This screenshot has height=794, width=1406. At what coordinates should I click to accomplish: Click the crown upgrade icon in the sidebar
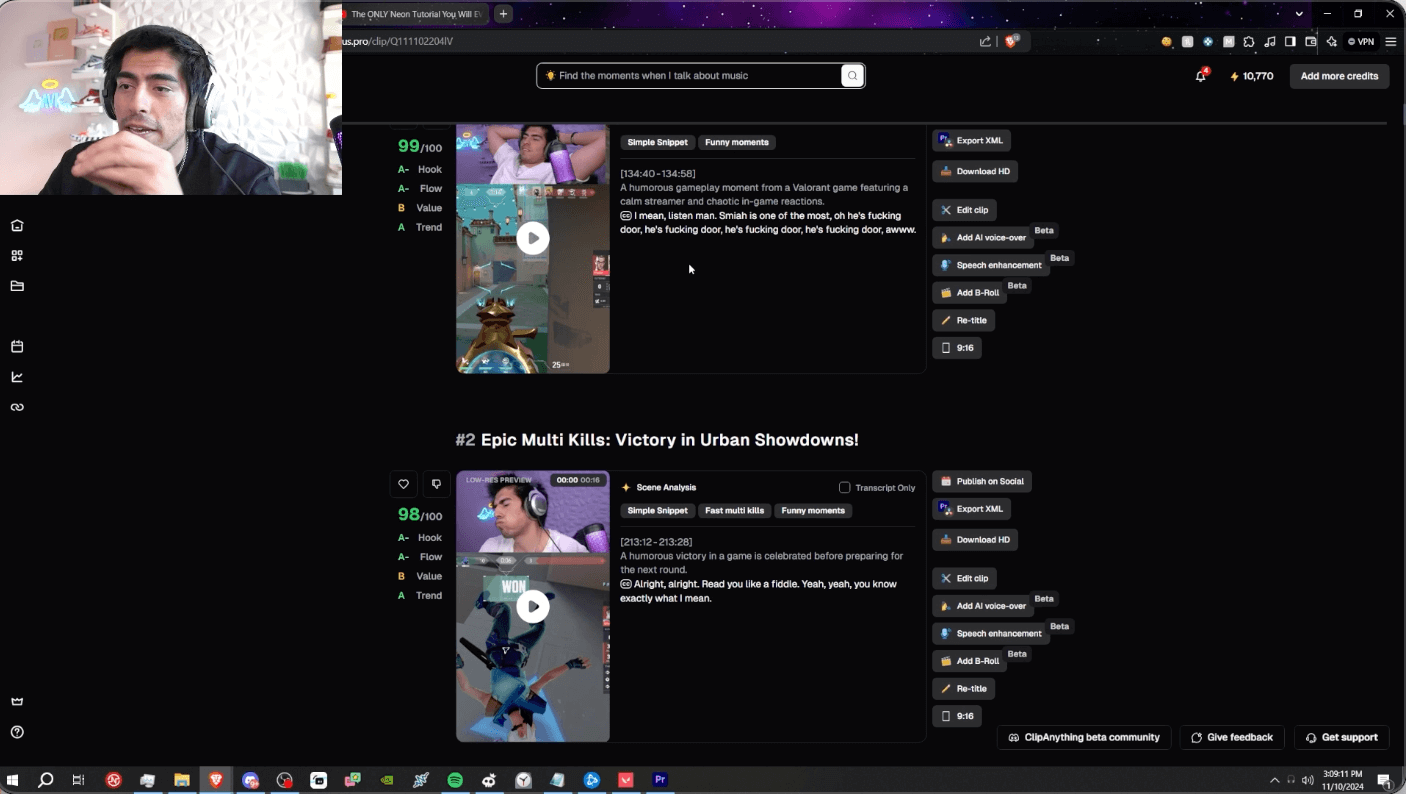(x=17, y=701)
